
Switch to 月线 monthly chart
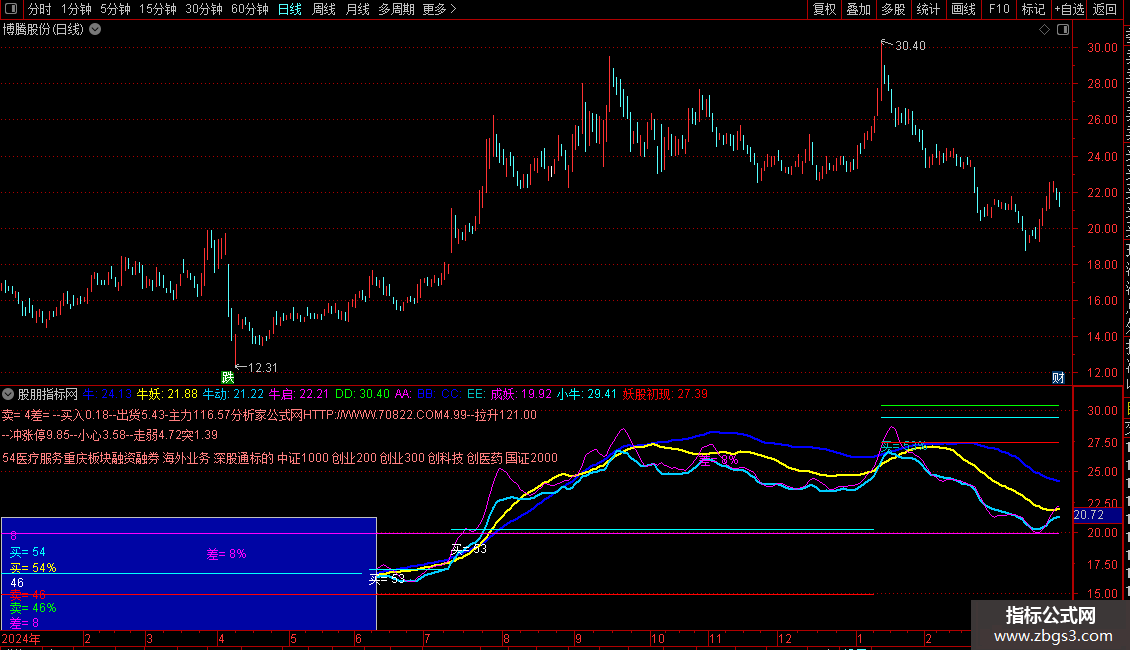point(357,9)
